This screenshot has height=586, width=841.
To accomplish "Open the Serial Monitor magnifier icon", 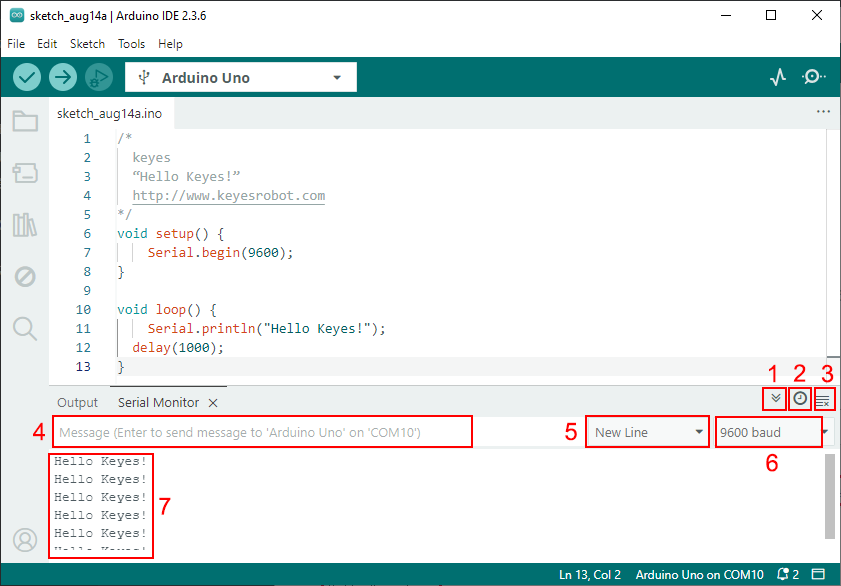I will pos(814,77).
